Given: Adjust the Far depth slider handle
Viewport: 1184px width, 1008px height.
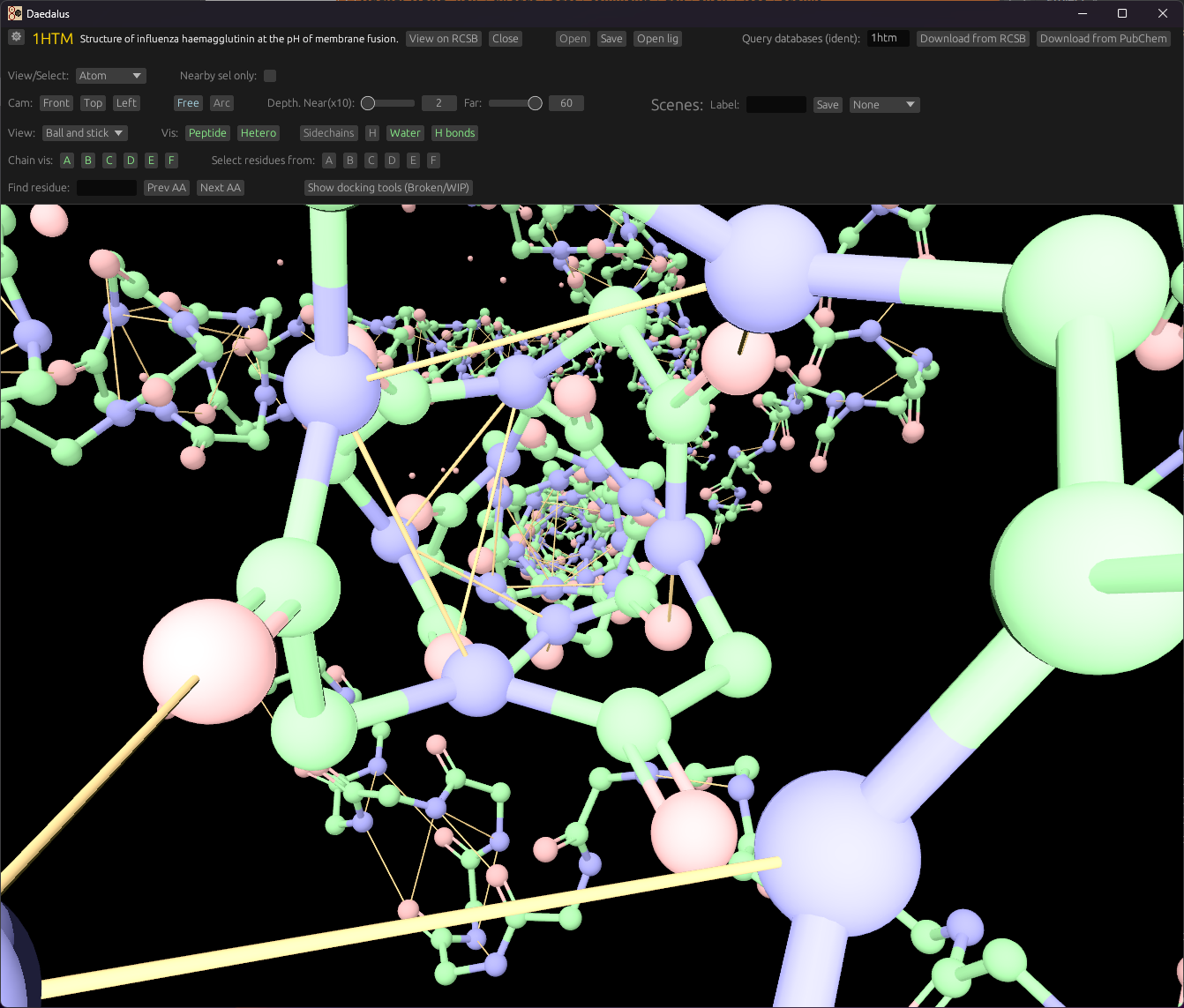Looking at the screenshot, I should pos(535,103).
